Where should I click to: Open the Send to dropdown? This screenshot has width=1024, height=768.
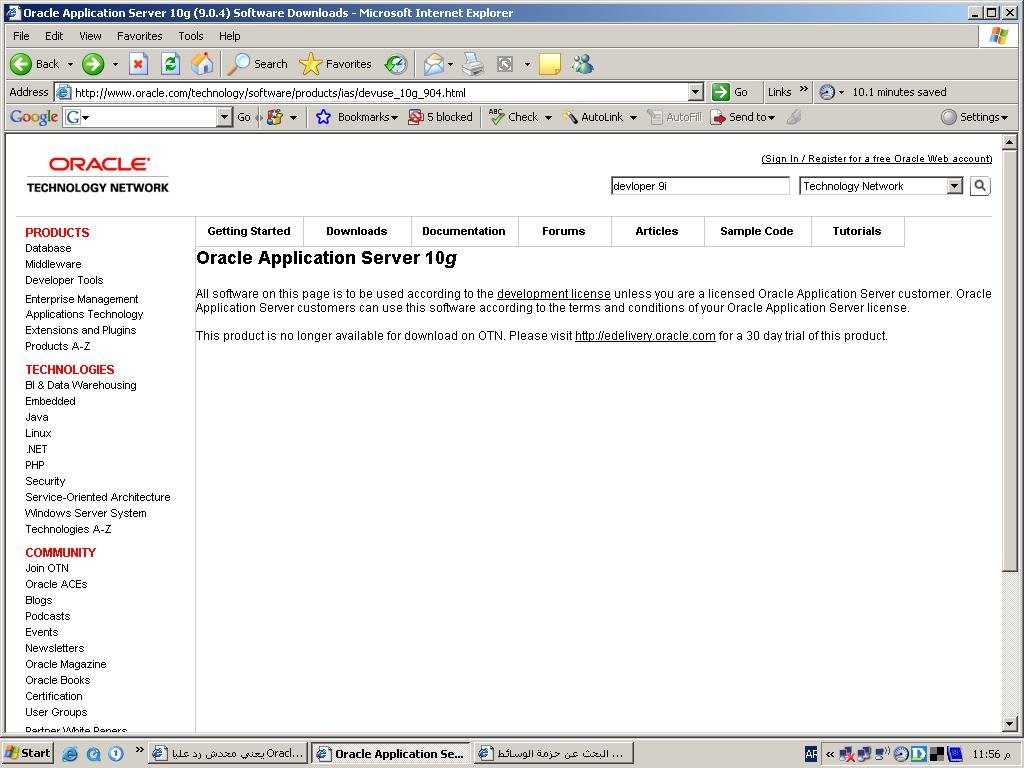[x=743, y=117]
